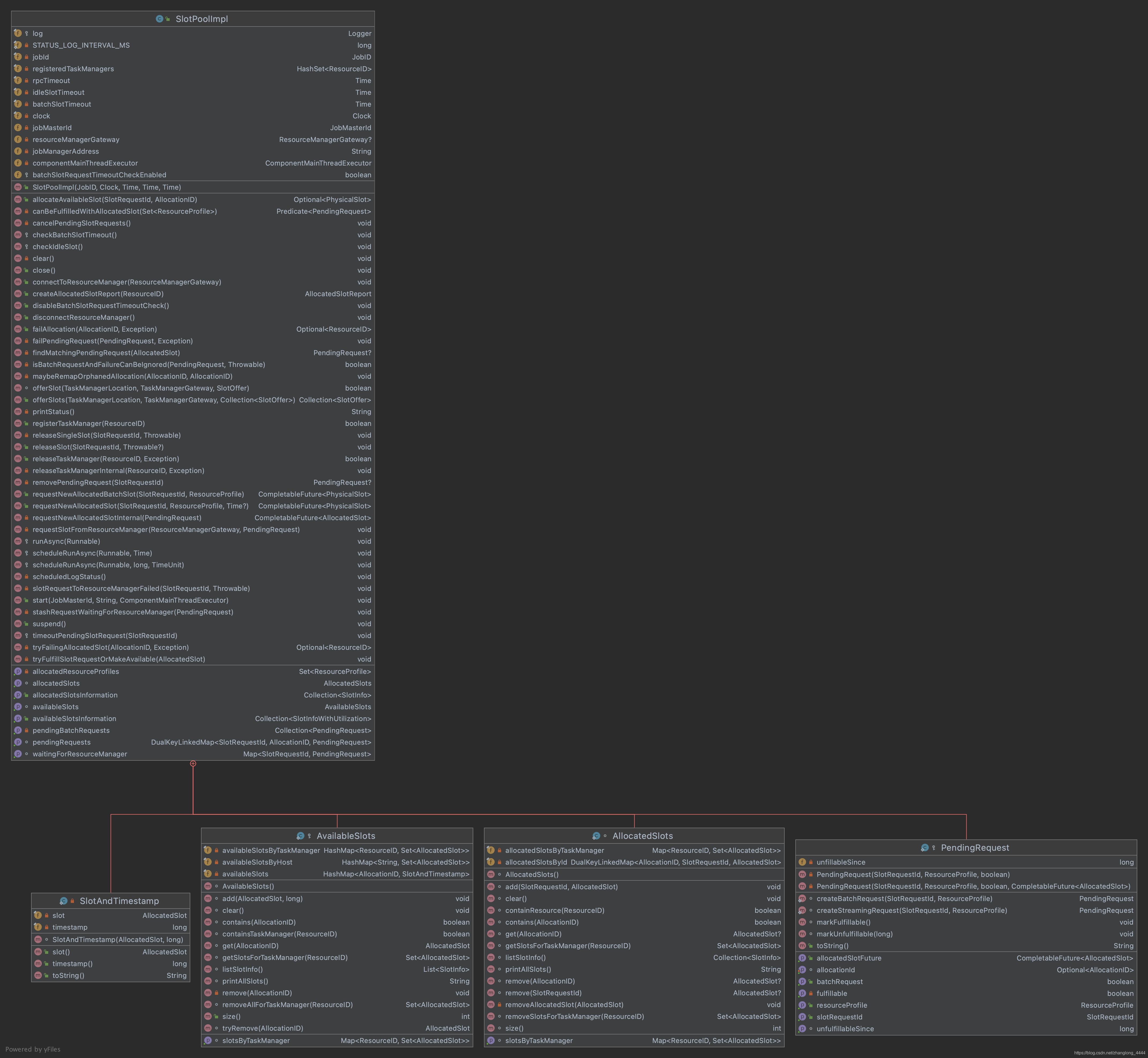
Task: Select the connectToResourceManager method row
Action: (193, 282)
